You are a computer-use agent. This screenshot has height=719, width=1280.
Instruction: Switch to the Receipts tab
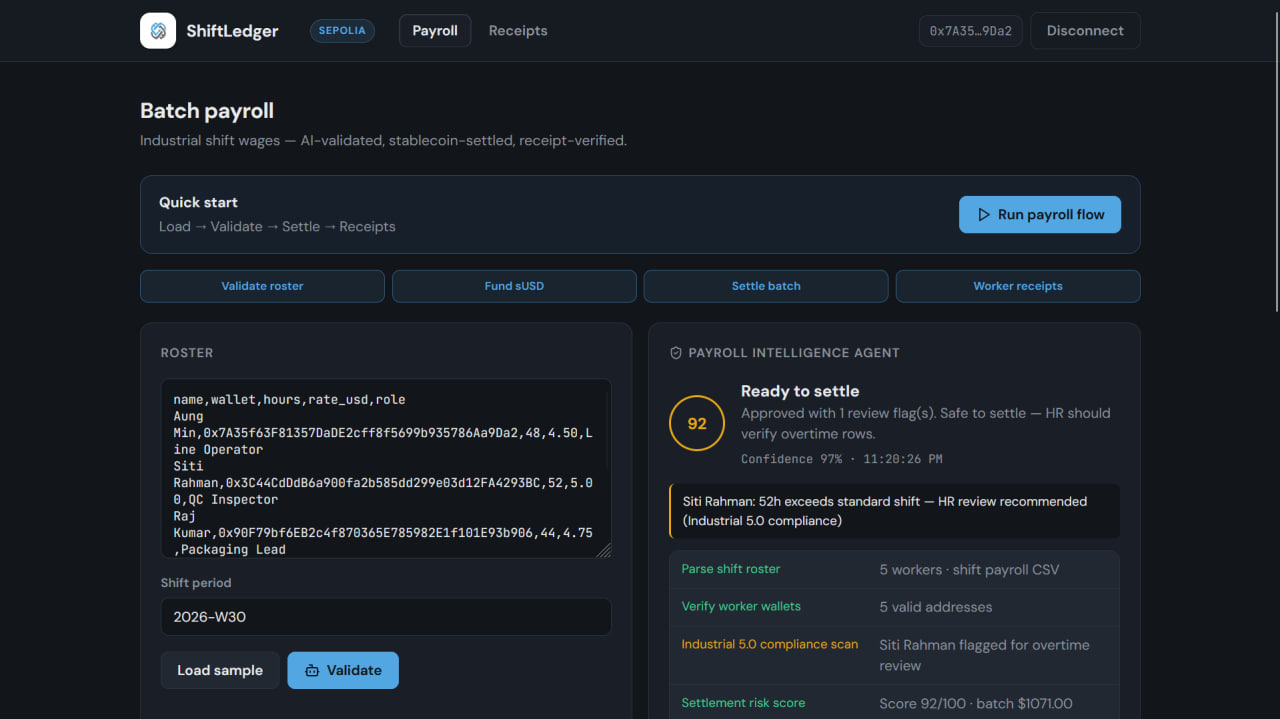pos(518,31)
